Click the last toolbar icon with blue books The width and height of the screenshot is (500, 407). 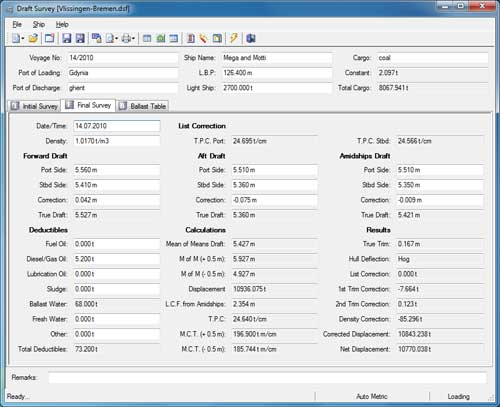(x=251, y=38)
